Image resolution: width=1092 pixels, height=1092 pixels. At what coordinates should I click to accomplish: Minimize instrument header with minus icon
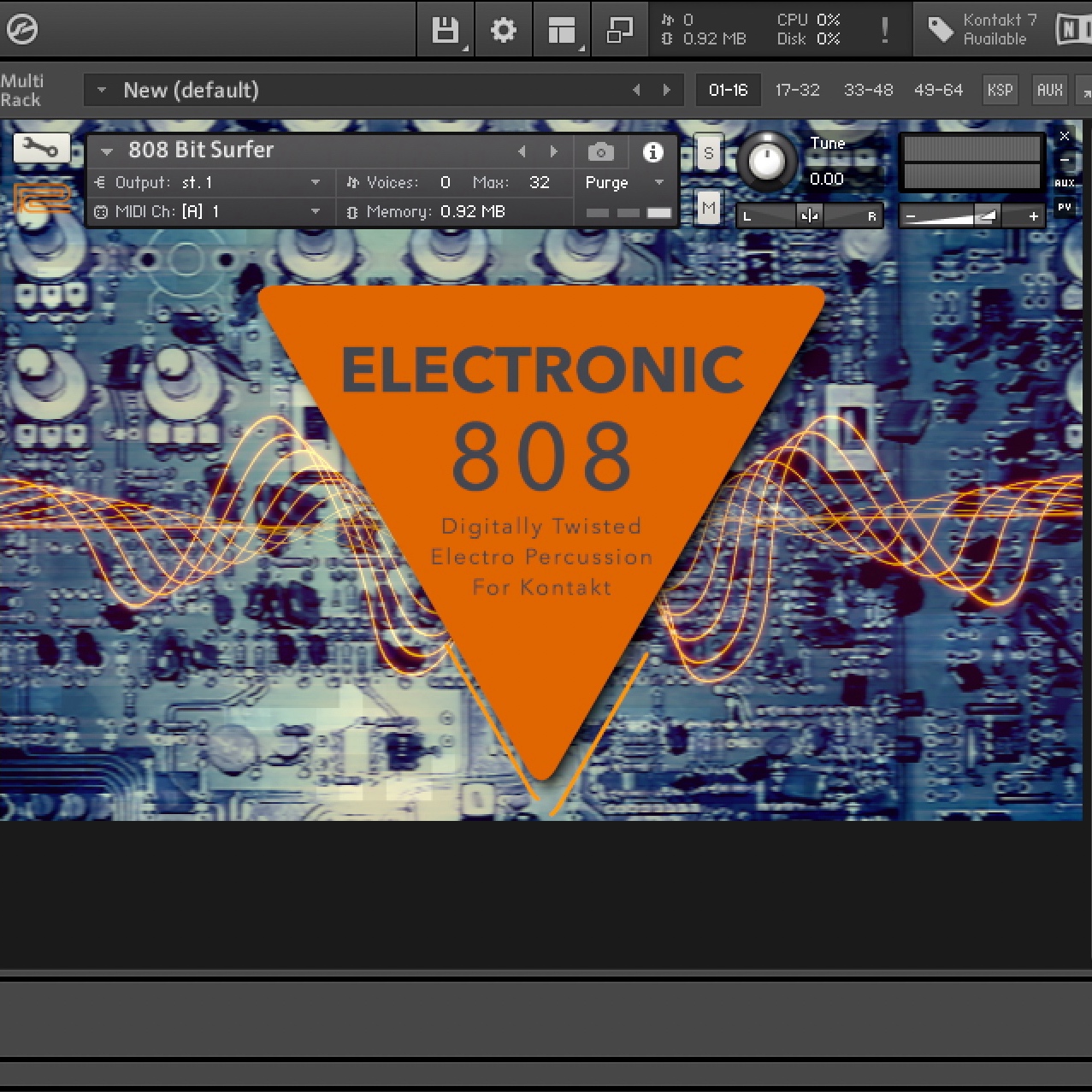coord(1065,159)
